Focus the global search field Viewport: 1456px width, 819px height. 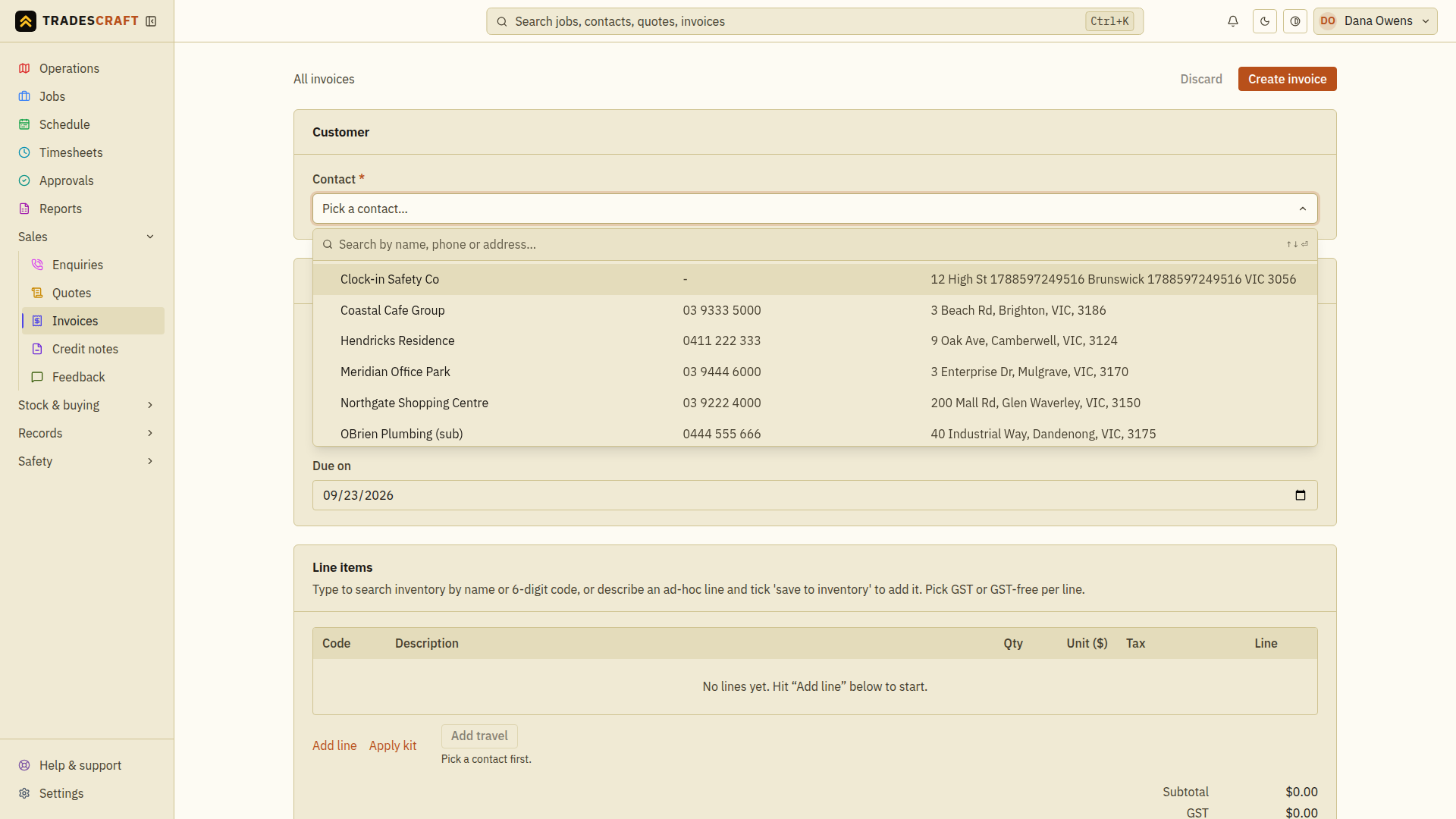click(814, 21)
